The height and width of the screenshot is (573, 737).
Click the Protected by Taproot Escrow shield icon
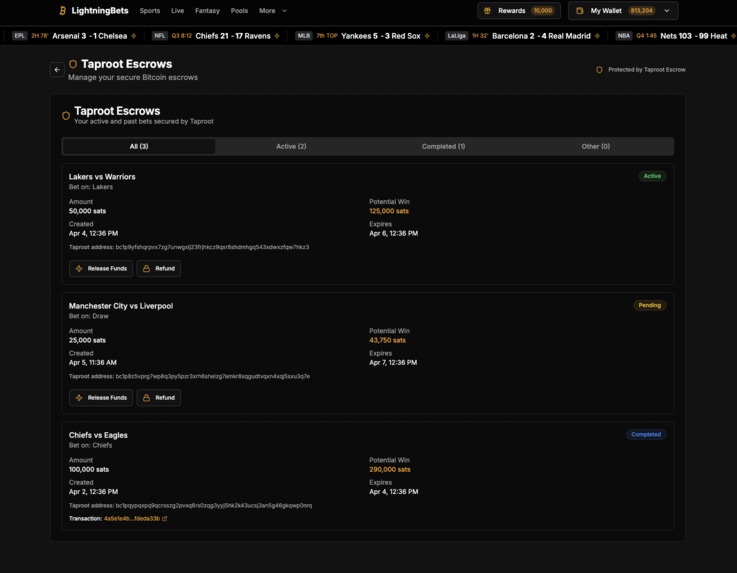(599, 70)
